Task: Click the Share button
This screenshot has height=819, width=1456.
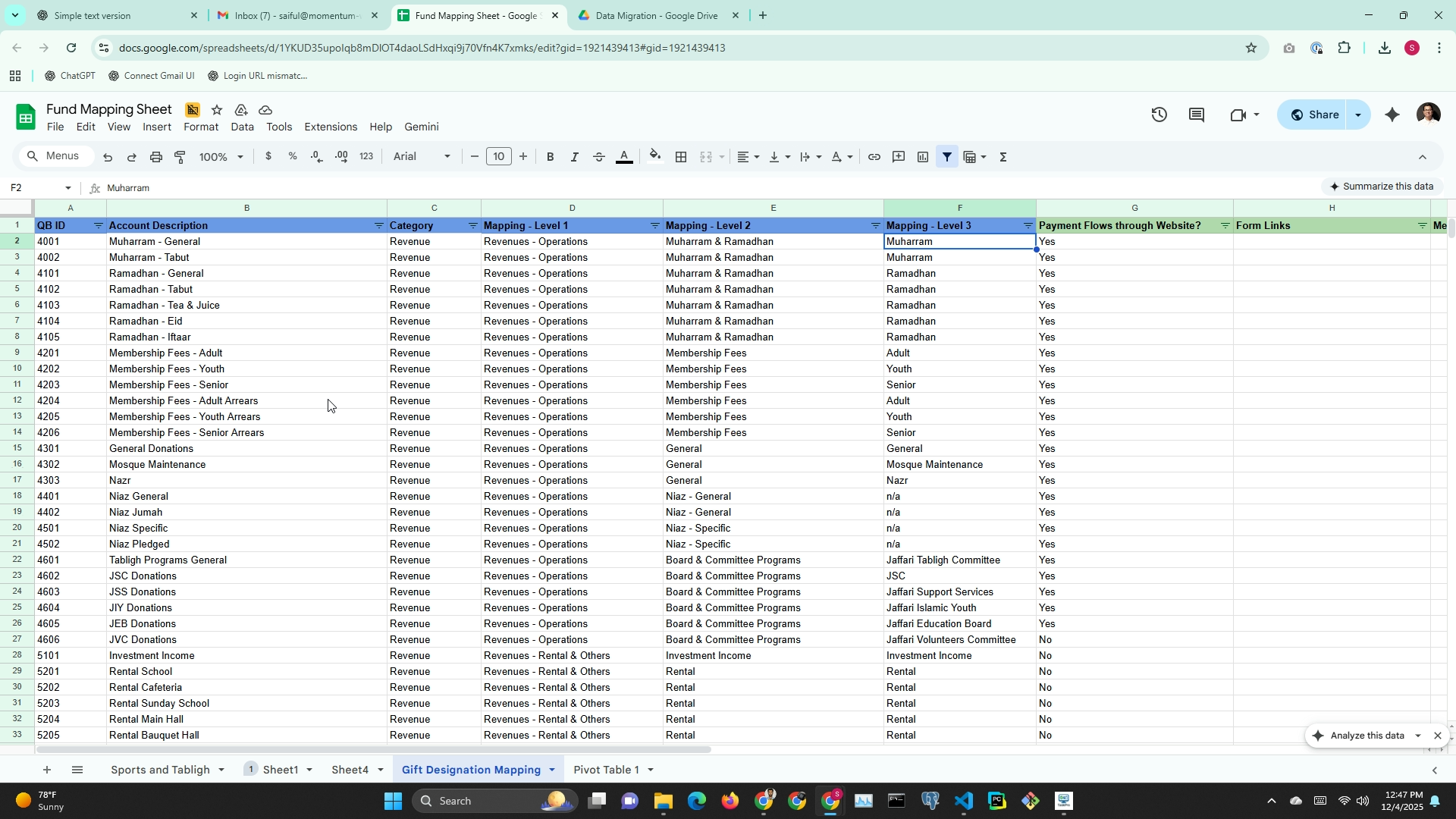Action: pos(1314,115)
